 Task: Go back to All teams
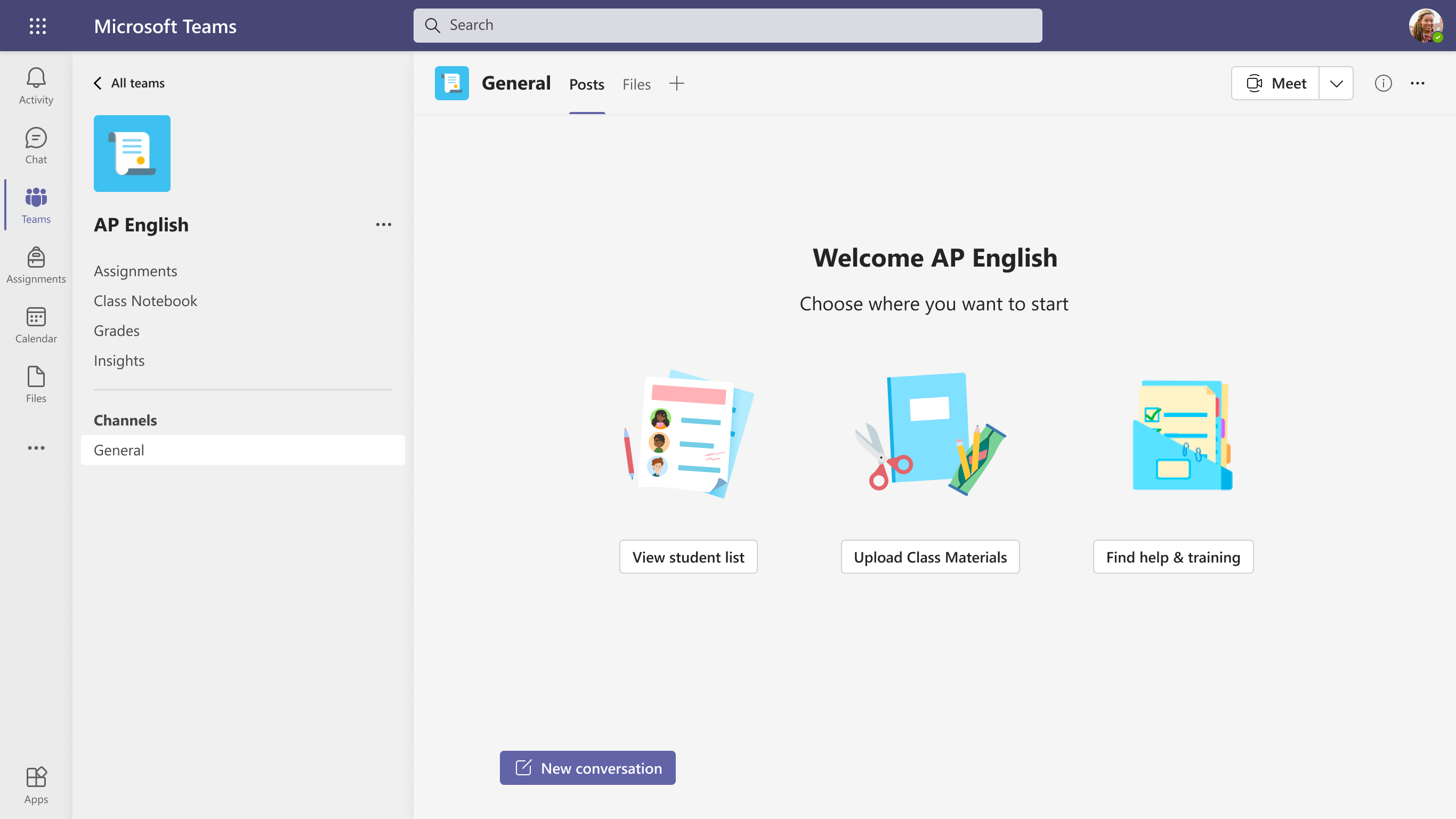coord(130,83)
